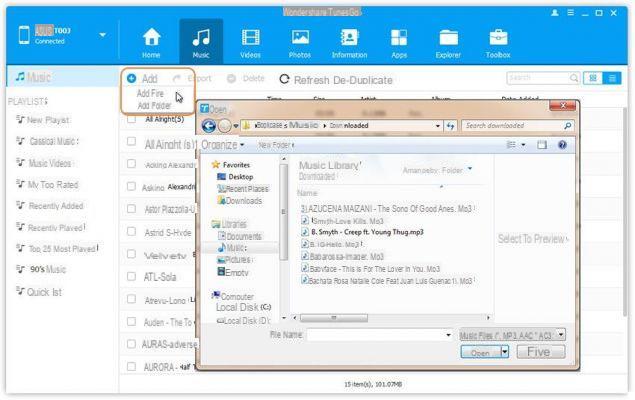Switch to list view icon
This screenshot has width=635, height=400.
coord(612,78)
